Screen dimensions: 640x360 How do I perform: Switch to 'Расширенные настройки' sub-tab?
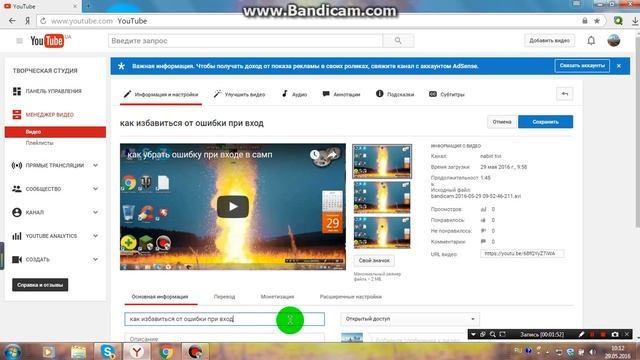click(351, 297)
